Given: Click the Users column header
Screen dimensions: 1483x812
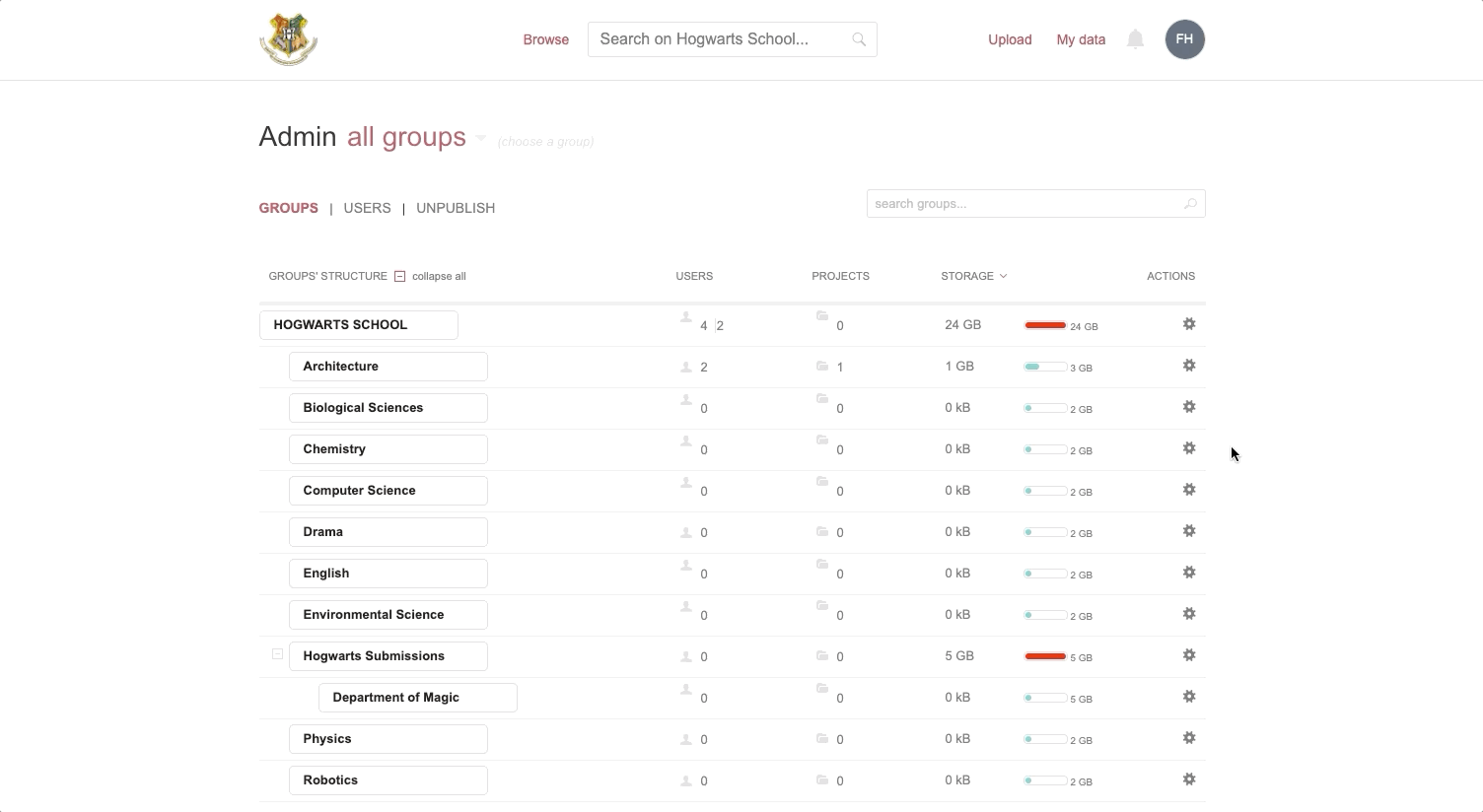Looking at the screenshot, I should coord(694,276).
